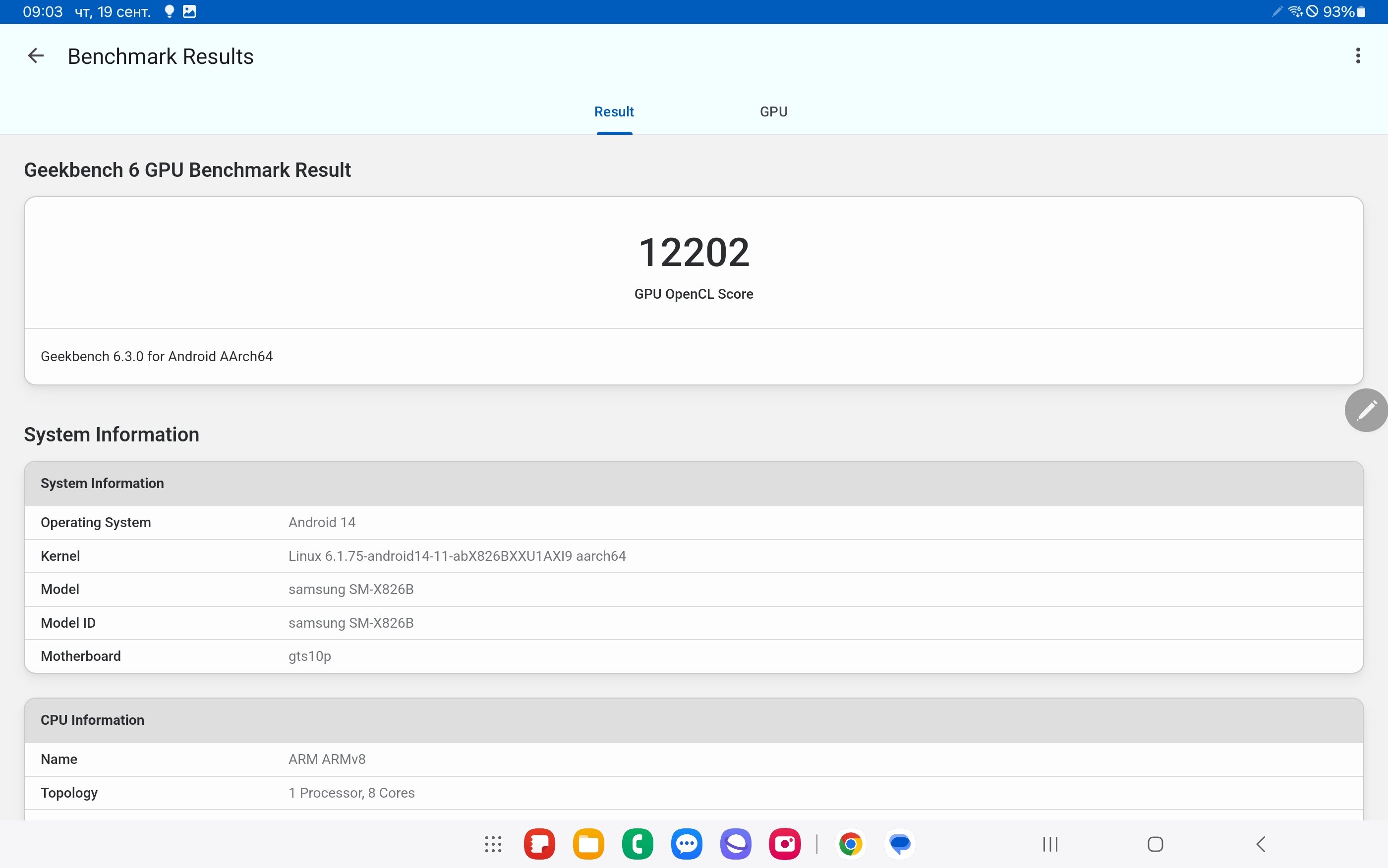Image resolution: width=1388 pixels, height=868 pixels.
Task: Open the blue chat bubble app
Action: click(x=900, y=844)
